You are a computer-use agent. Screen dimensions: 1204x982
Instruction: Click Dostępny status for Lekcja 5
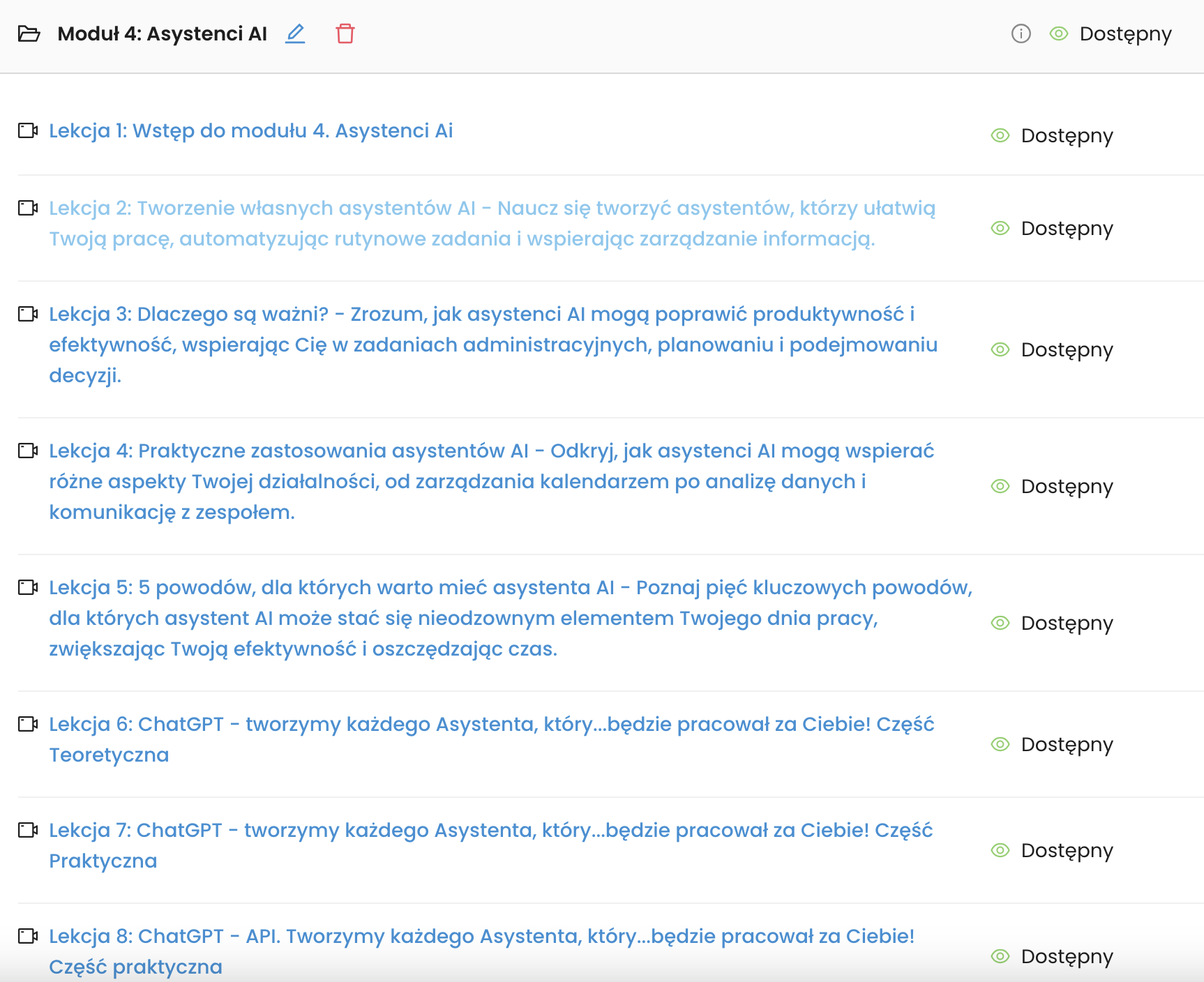pyautogui.click(x=1067, y=624)
